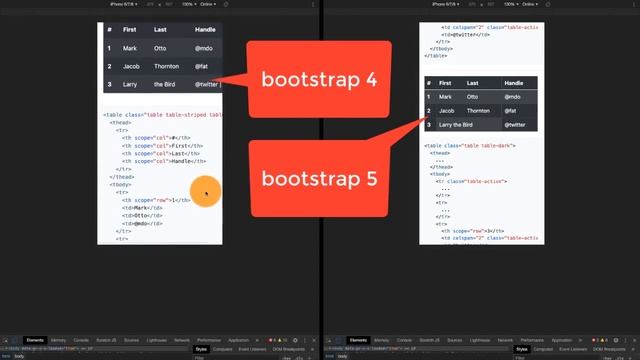Image resolution: width=640 pixels, height=360 pixels.
Task: Open kebab menu in left DevTools tab bar
Action: pyautogui.click(x=304, y=340)
